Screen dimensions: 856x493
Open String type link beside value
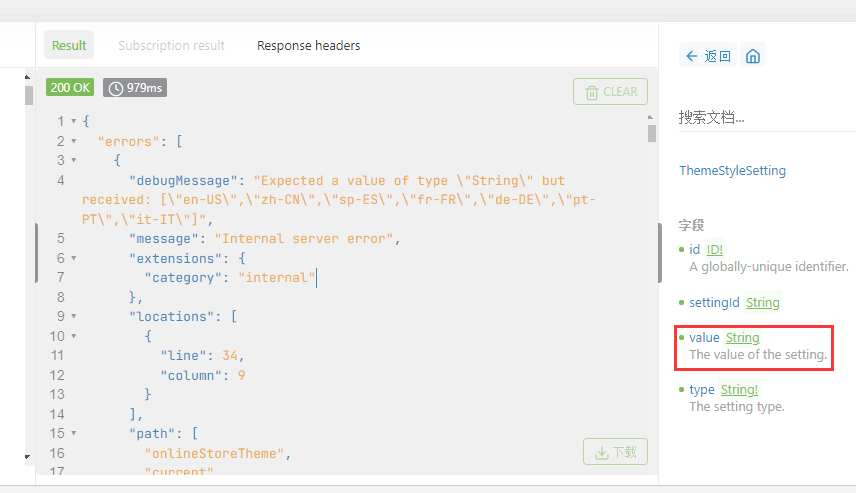[742, 338]
